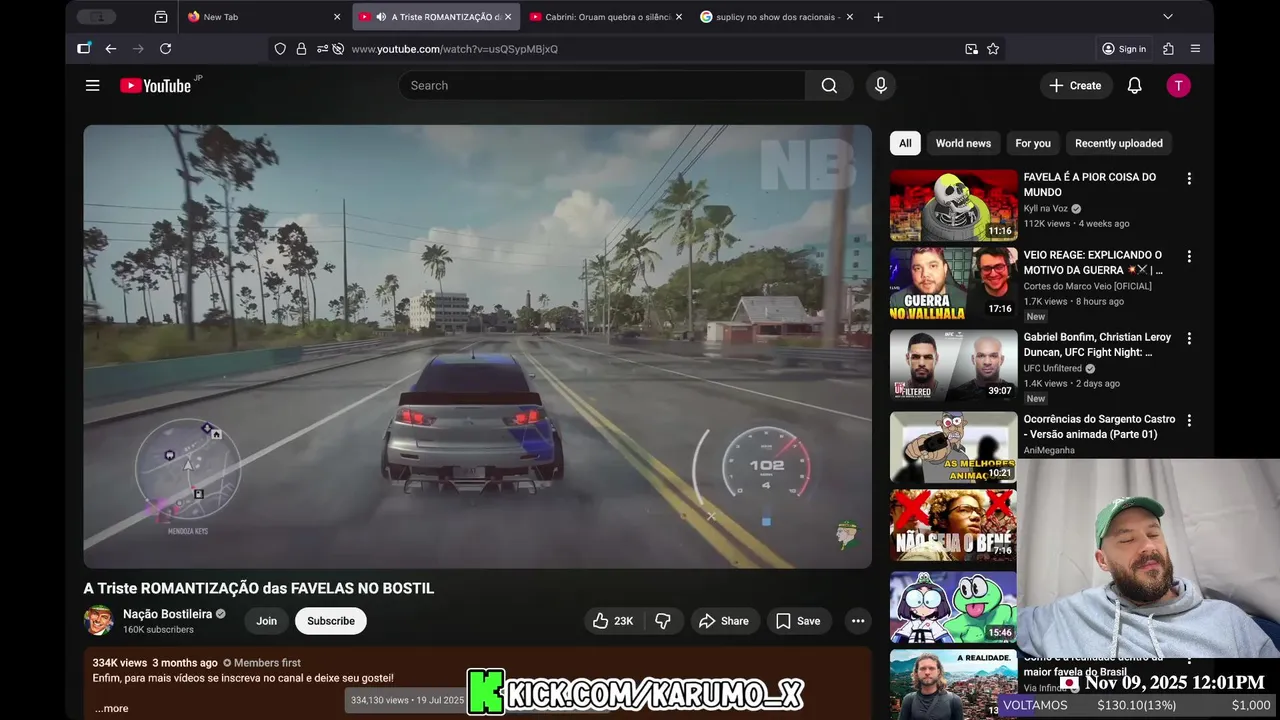Open Ocorrências do Sargento Castro thumbnail

pos(954,447)
